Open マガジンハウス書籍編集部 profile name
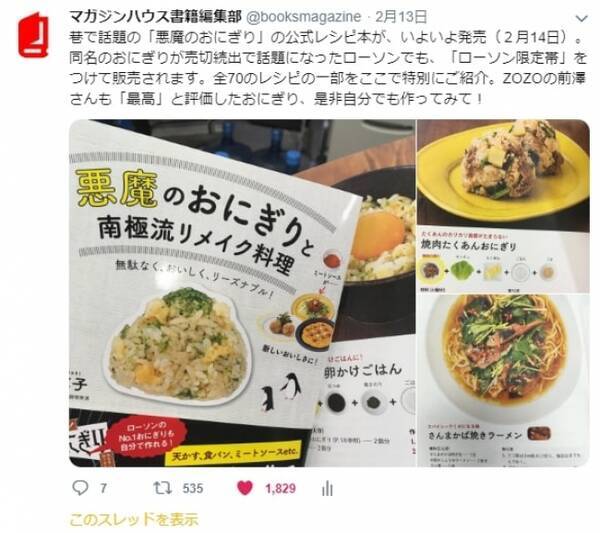The image size is (600, 533). pos(155,16)
